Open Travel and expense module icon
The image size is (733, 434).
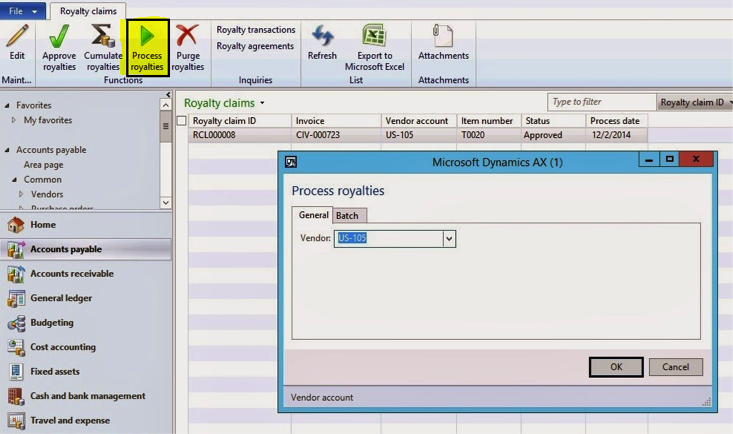tap(16, 420)
